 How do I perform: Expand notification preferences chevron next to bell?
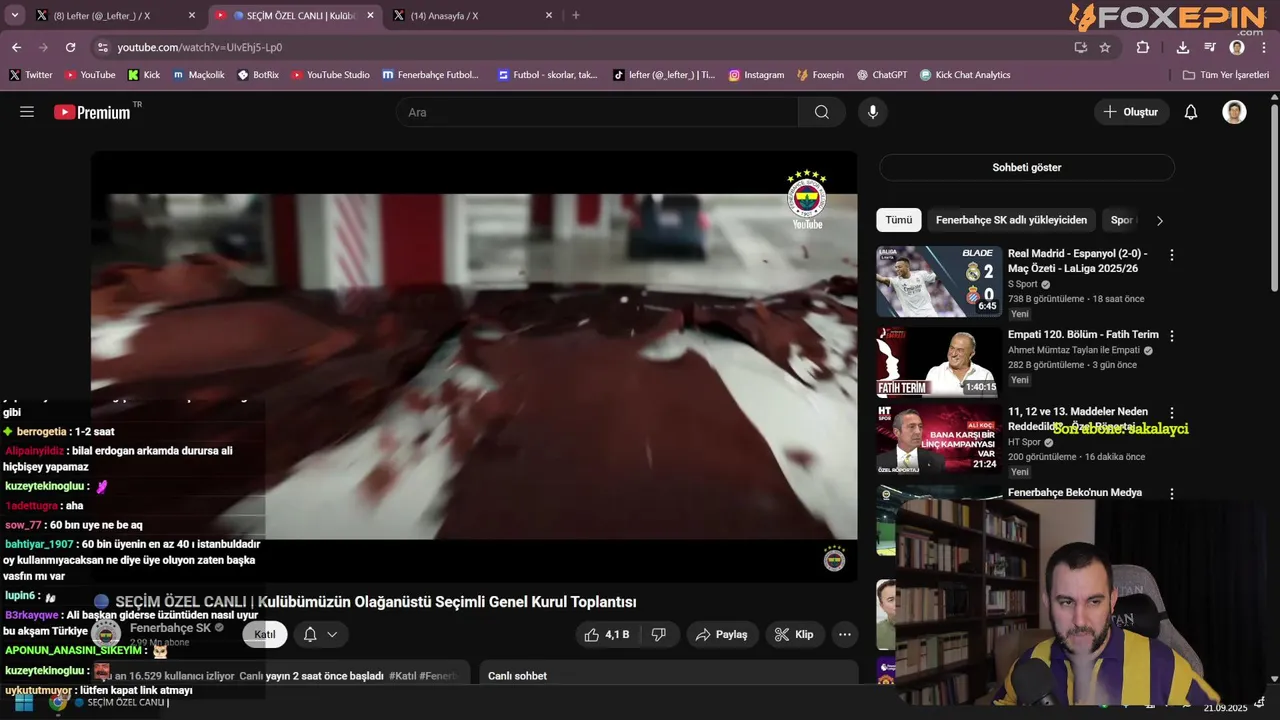[332, 634]
